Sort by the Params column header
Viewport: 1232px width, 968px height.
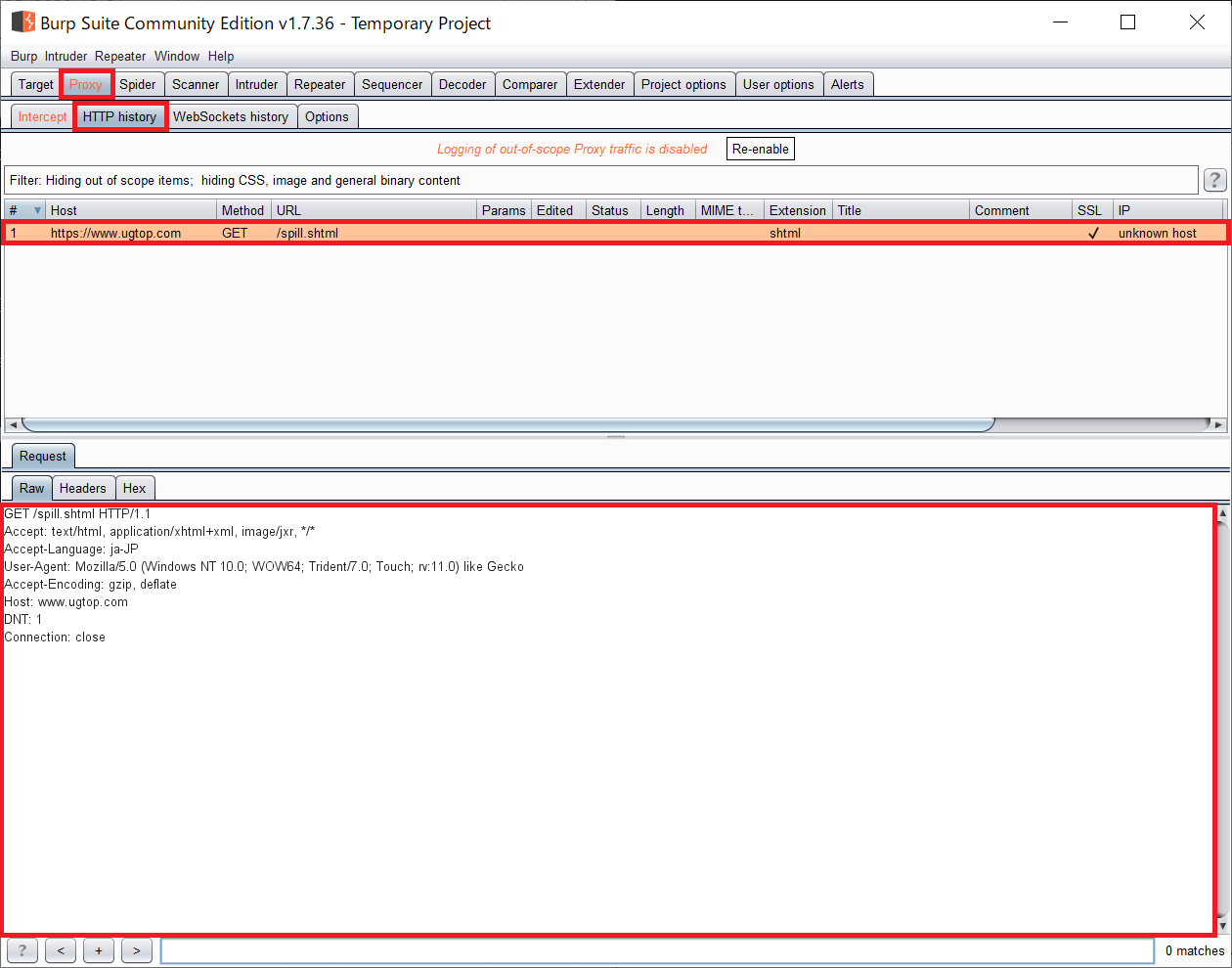tap(504, 210)
